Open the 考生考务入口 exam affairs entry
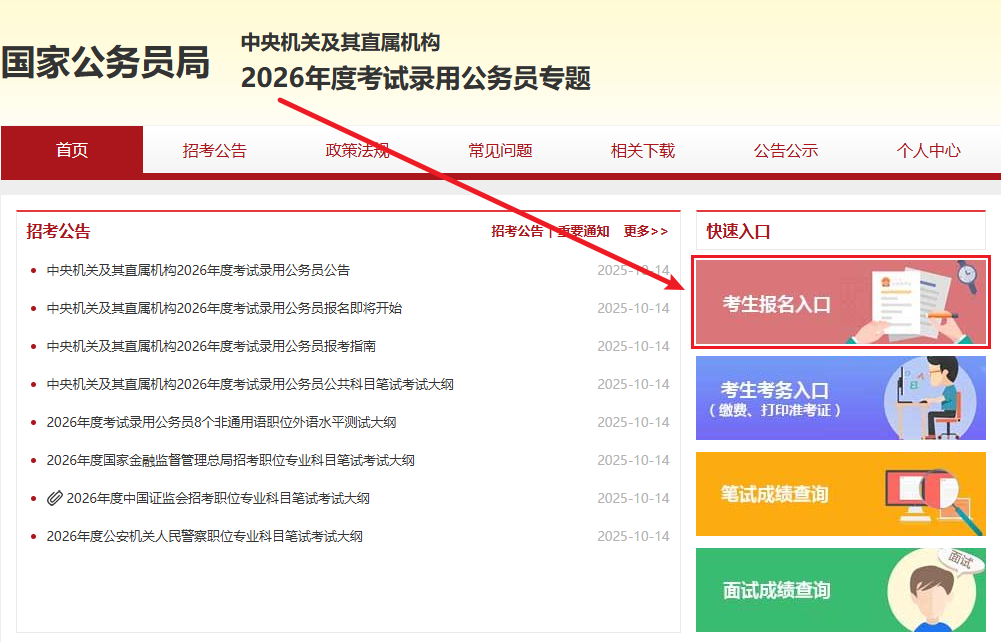The width and height of the screenshot is (1001, 642). pyautogui.click(x=840, y=398)
